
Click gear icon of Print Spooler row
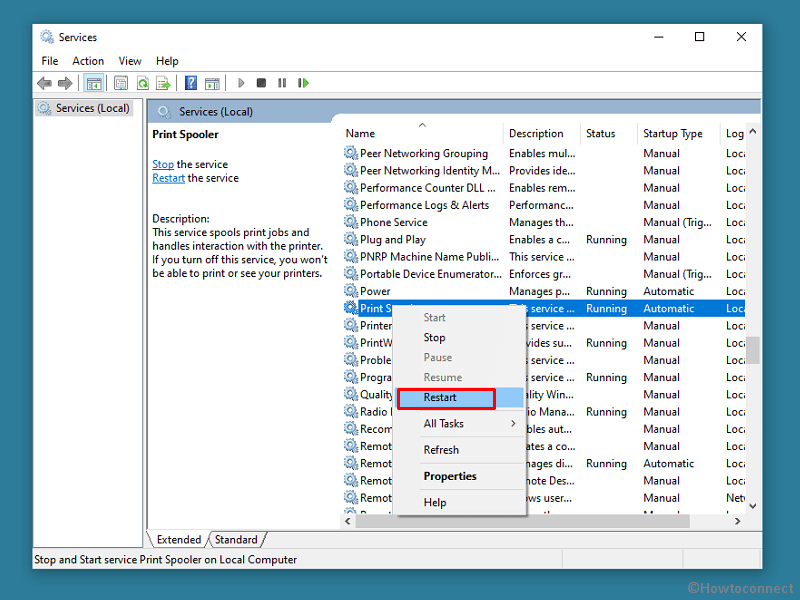pyautogui.click(x=351, y=308)
